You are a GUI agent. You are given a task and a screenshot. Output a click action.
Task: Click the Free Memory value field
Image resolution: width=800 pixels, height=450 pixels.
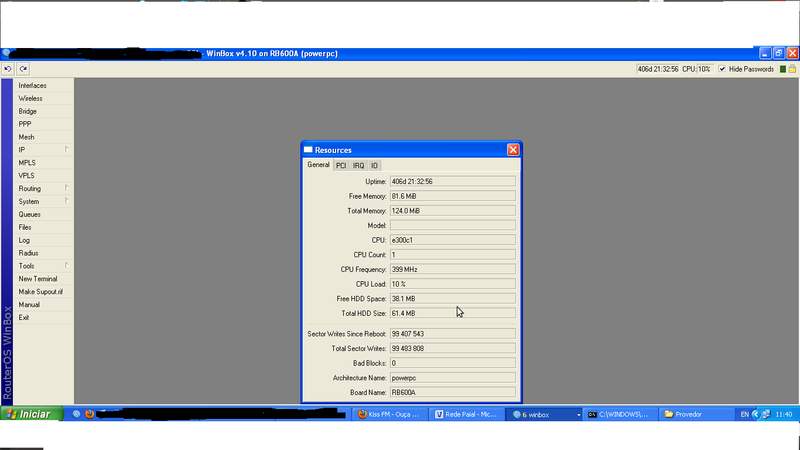pos(453,196)
